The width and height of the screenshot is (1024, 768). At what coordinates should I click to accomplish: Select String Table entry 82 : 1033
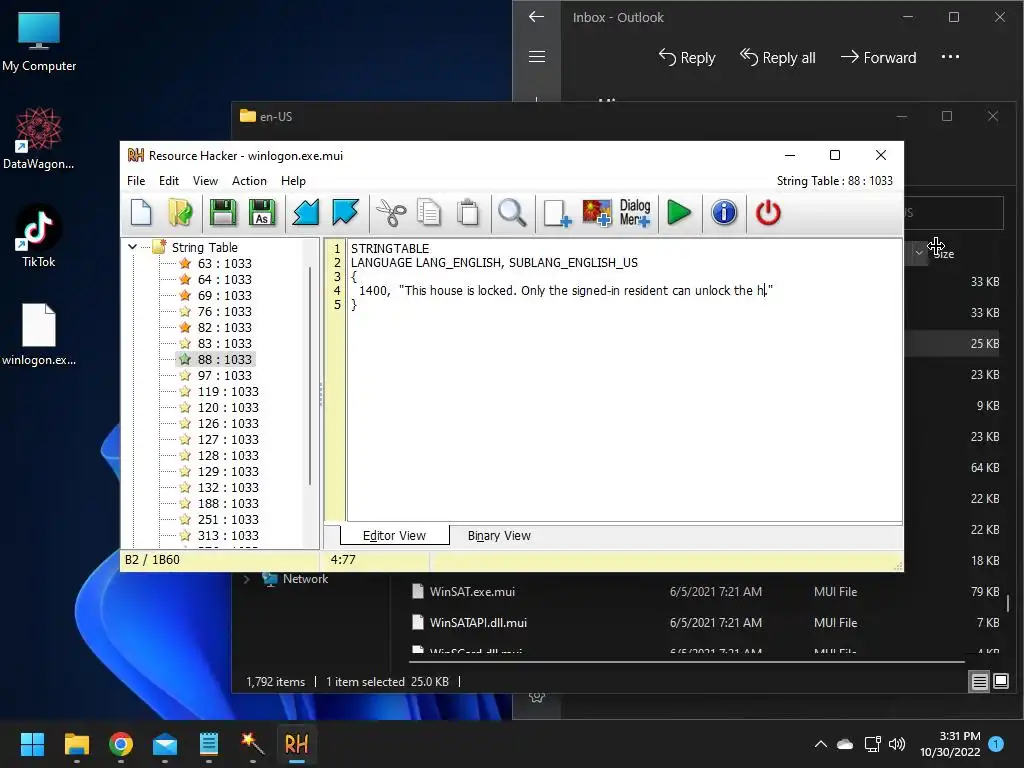224,327
